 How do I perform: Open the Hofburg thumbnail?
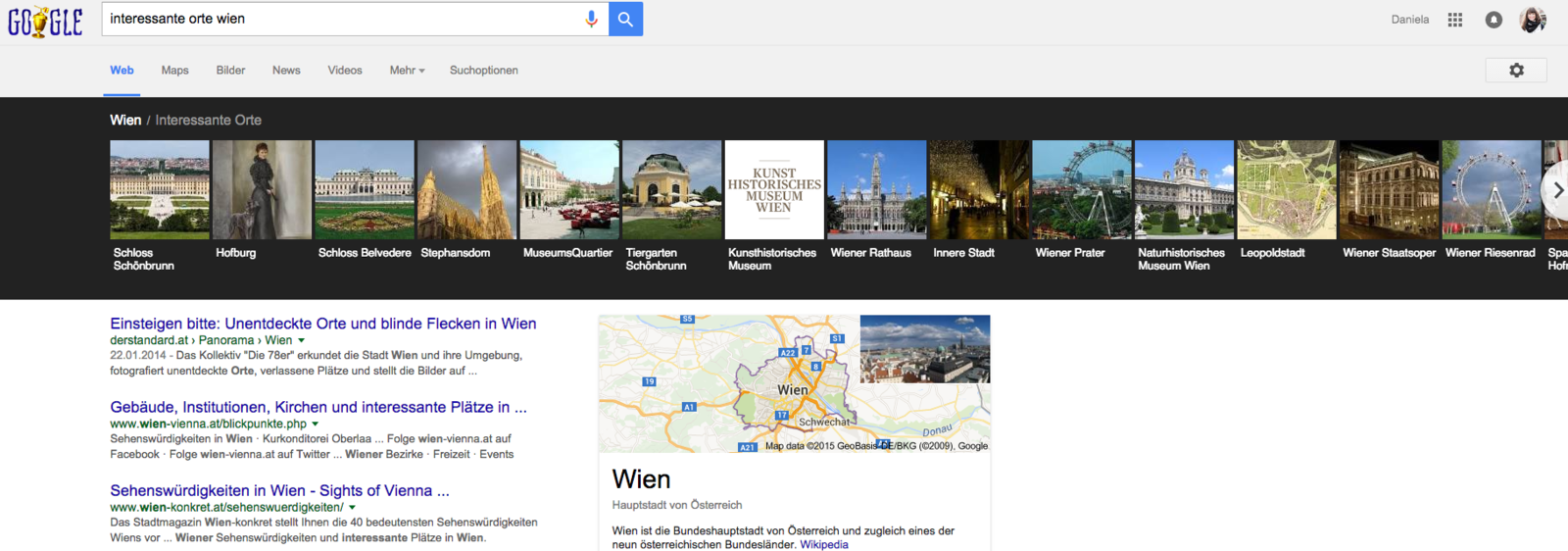click(x=263, y=189)
